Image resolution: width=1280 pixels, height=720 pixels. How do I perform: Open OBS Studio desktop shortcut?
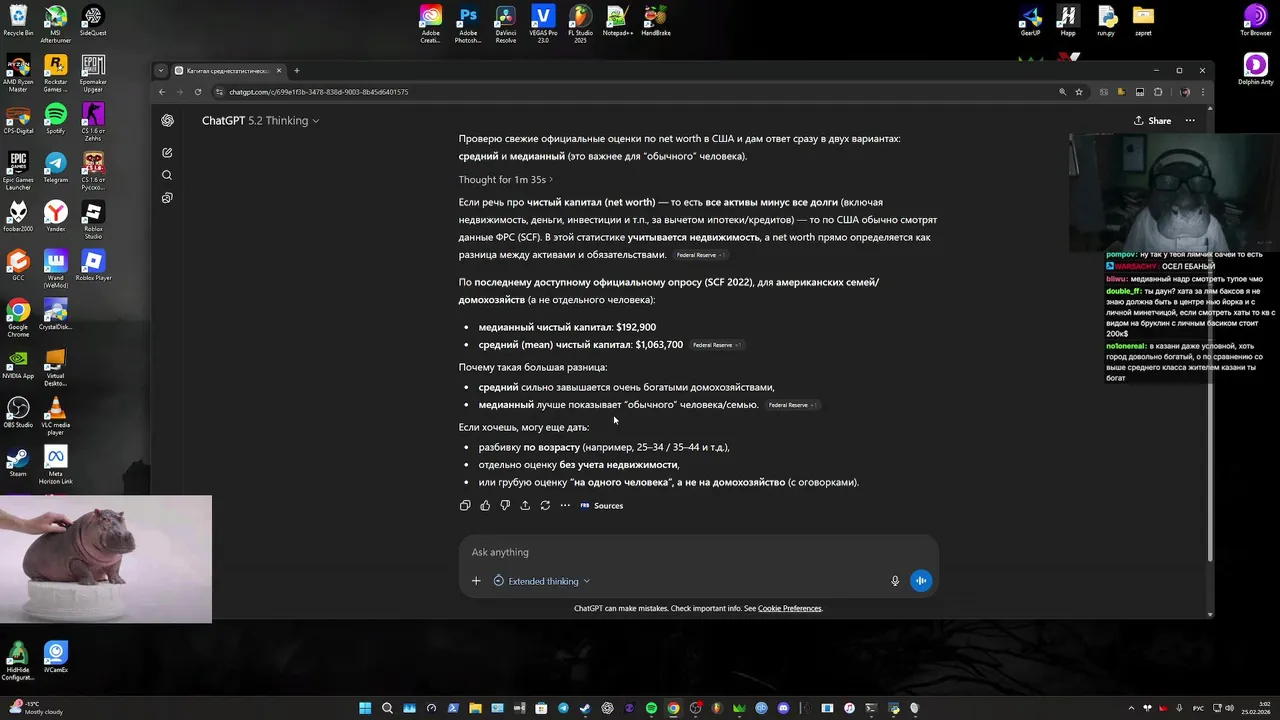(x=18, y=411)
